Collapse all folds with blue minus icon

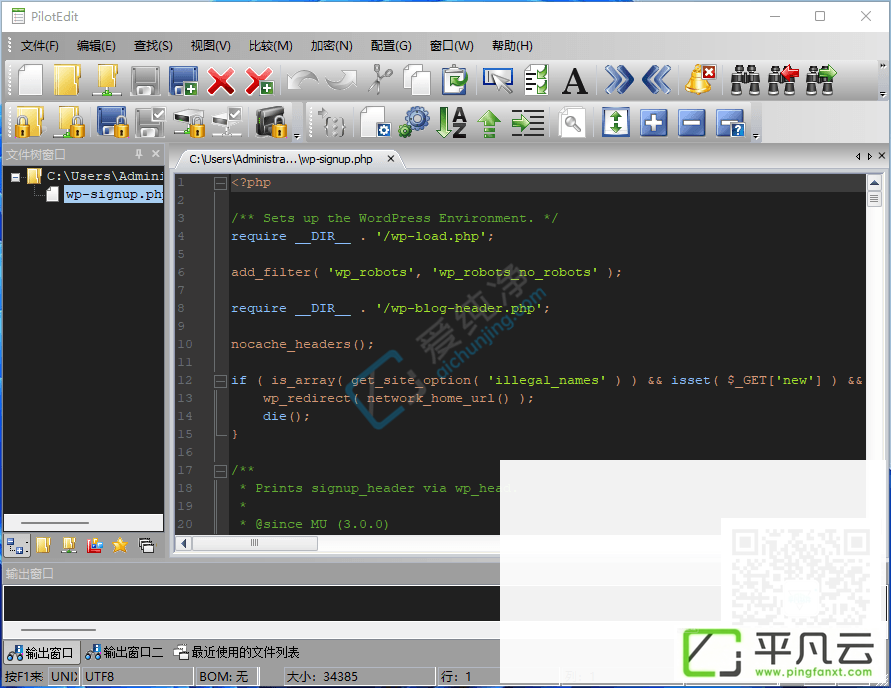[692, 122]
